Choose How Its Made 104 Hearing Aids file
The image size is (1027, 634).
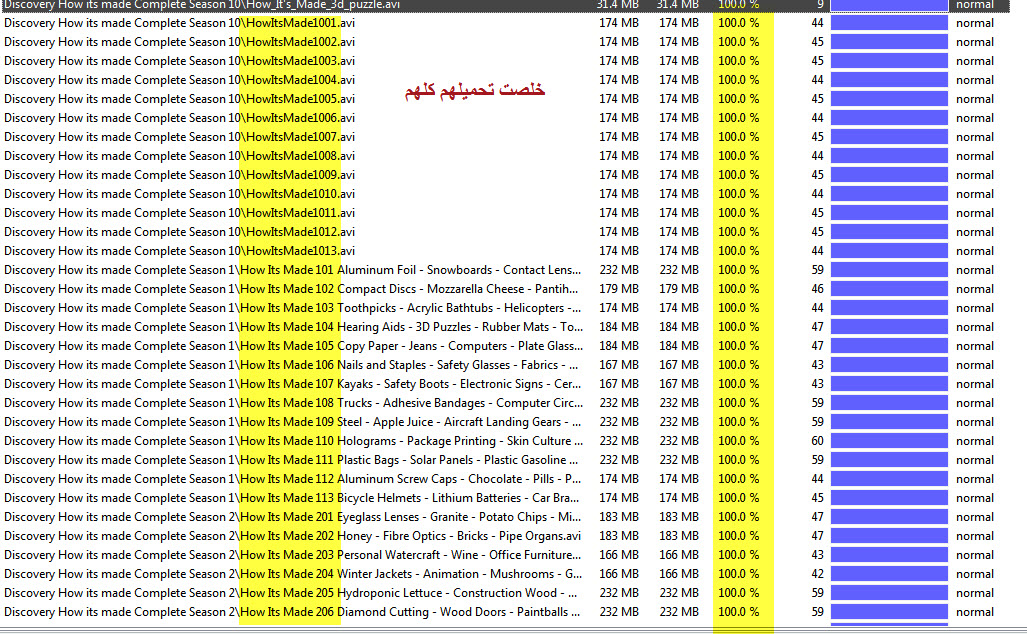tap(293, 327)
